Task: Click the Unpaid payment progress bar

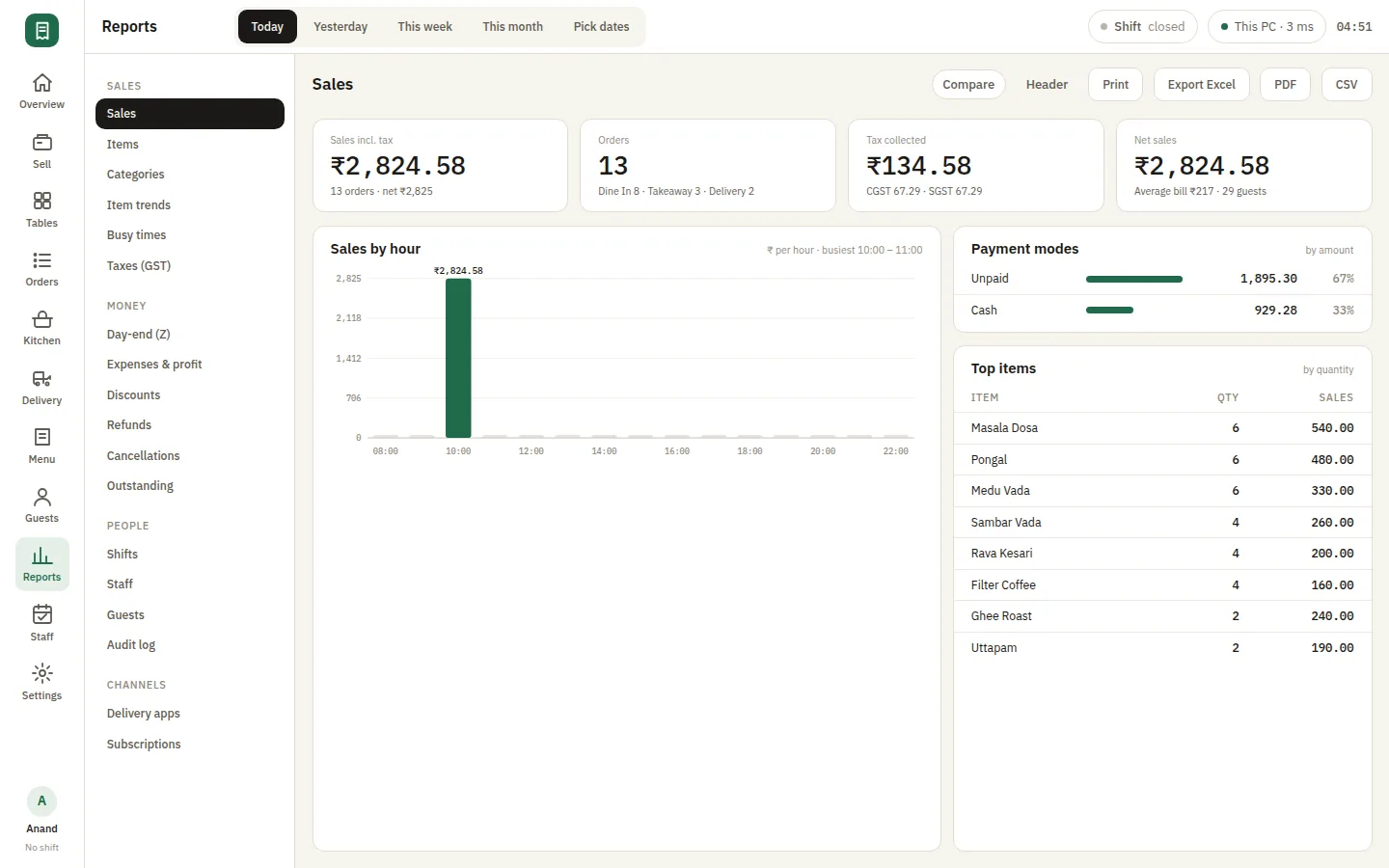Action: pyautogui.click(x=1134, y=279)
